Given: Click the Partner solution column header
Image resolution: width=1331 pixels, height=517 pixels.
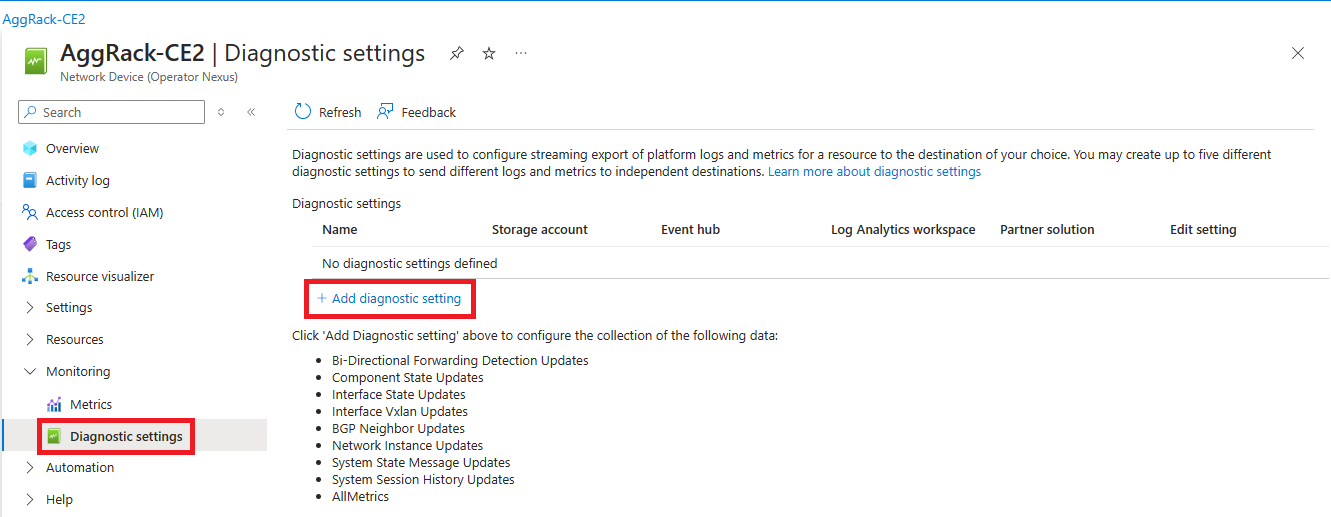Looking at the screenshot, I should click(x=1047, y=229).
